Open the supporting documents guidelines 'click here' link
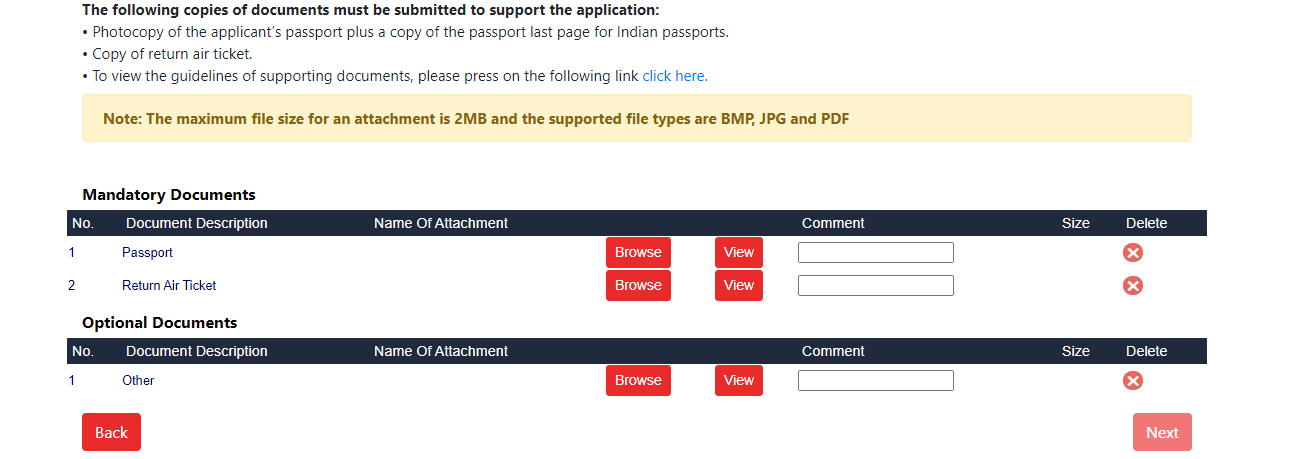Image resolution: width=1291 pixels, height=459 pixels. click(x=675, y=76)
